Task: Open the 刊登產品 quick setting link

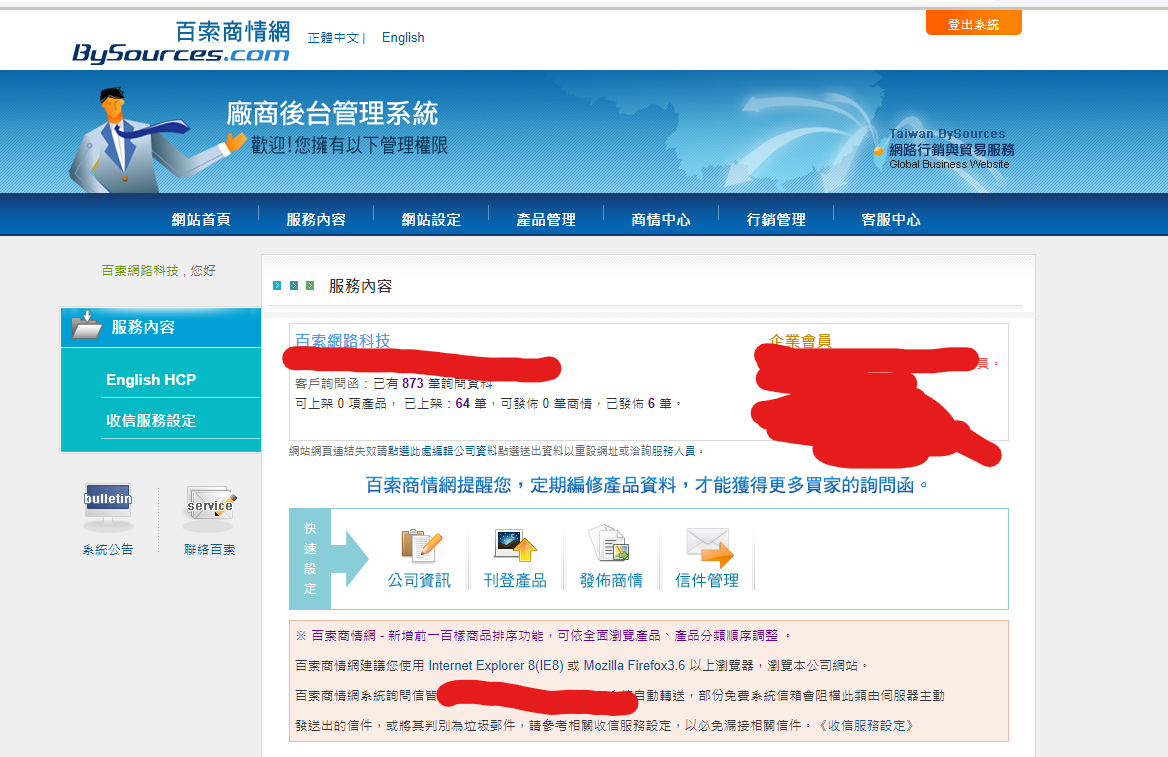Action: [x=515, y=580]
